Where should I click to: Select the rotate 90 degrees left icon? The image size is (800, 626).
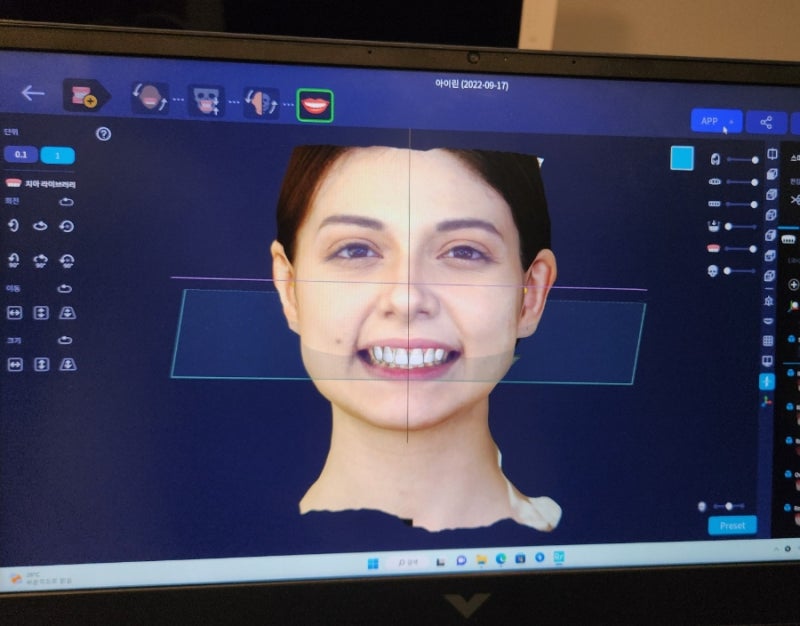(x=14, y=258)
